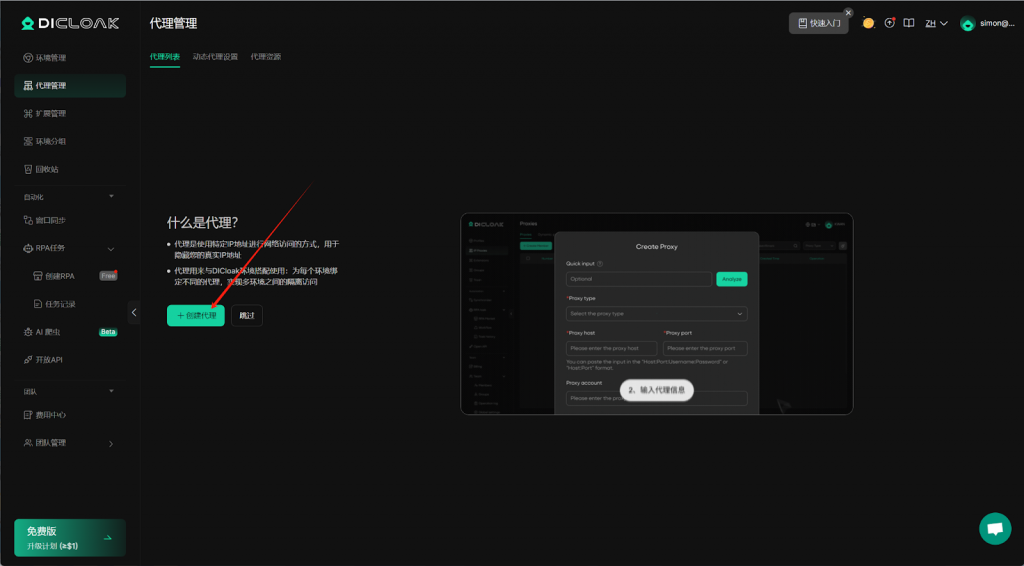Open 环境管理 in the sidebar

click(x=51, y=58)
